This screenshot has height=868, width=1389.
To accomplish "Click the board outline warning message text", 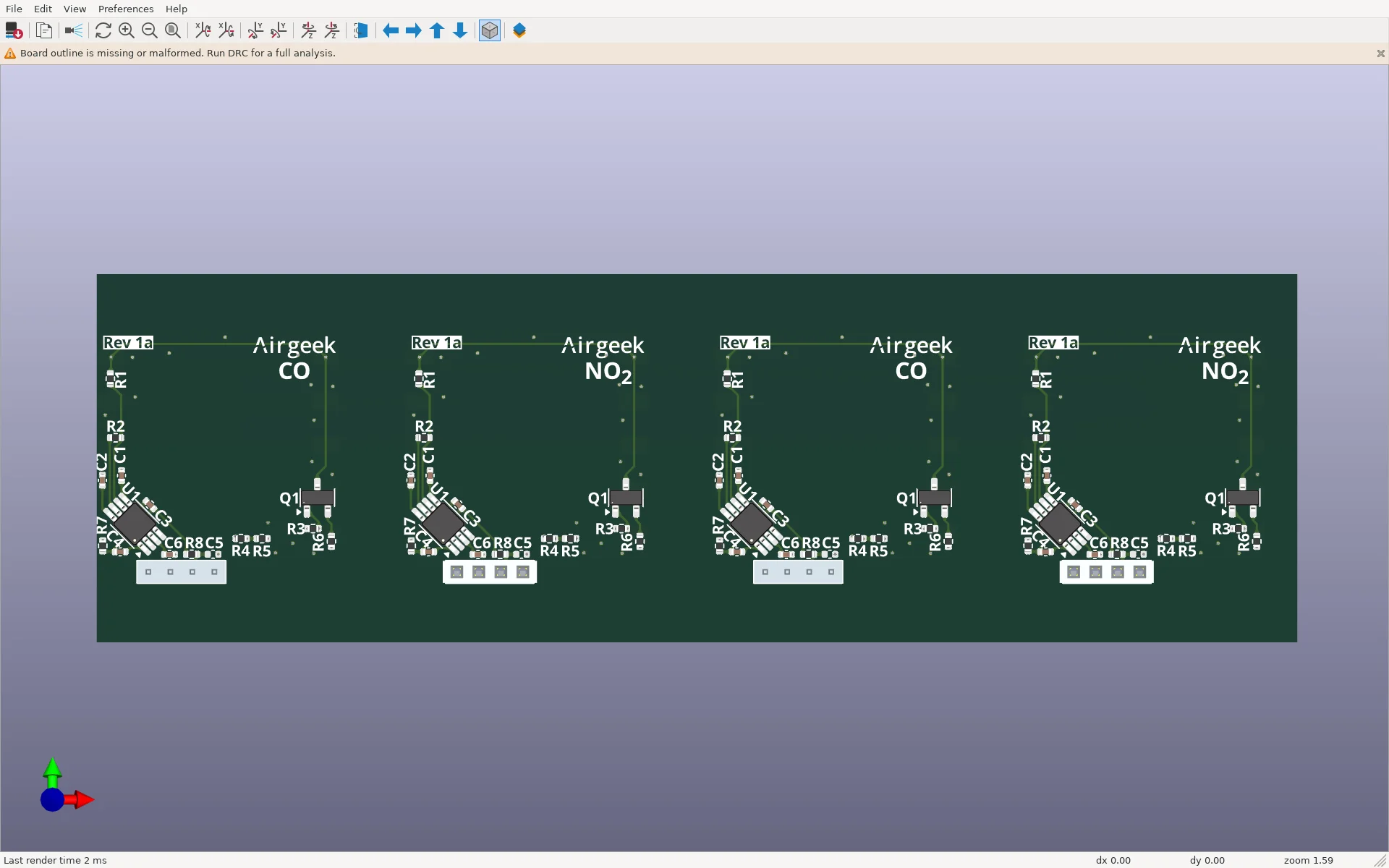I will point(178,54).
